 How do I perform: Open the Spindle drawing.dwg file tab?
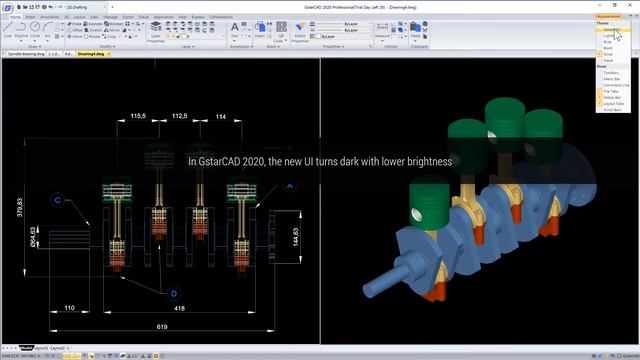pos(26,54)
